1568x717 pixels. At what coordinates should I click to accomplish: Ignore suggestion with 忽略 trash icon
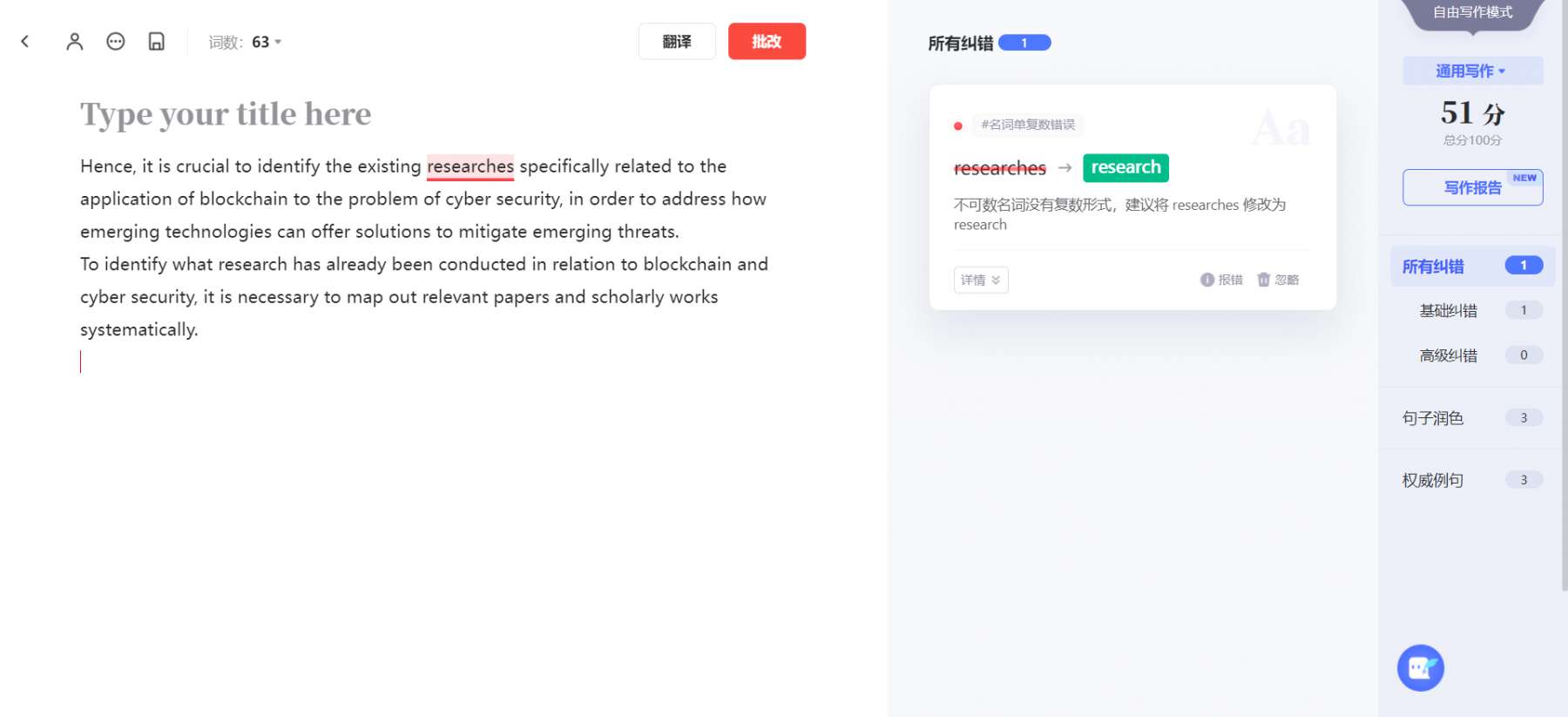click(x=1278, y=280)
